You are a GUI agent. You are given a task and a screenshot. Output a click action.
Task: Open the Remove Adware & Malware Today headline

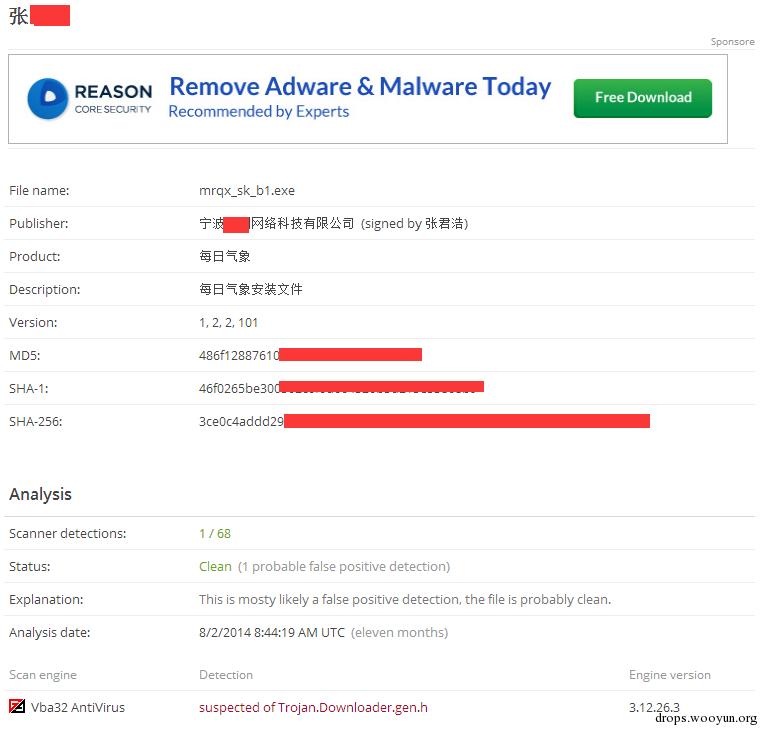360,87
